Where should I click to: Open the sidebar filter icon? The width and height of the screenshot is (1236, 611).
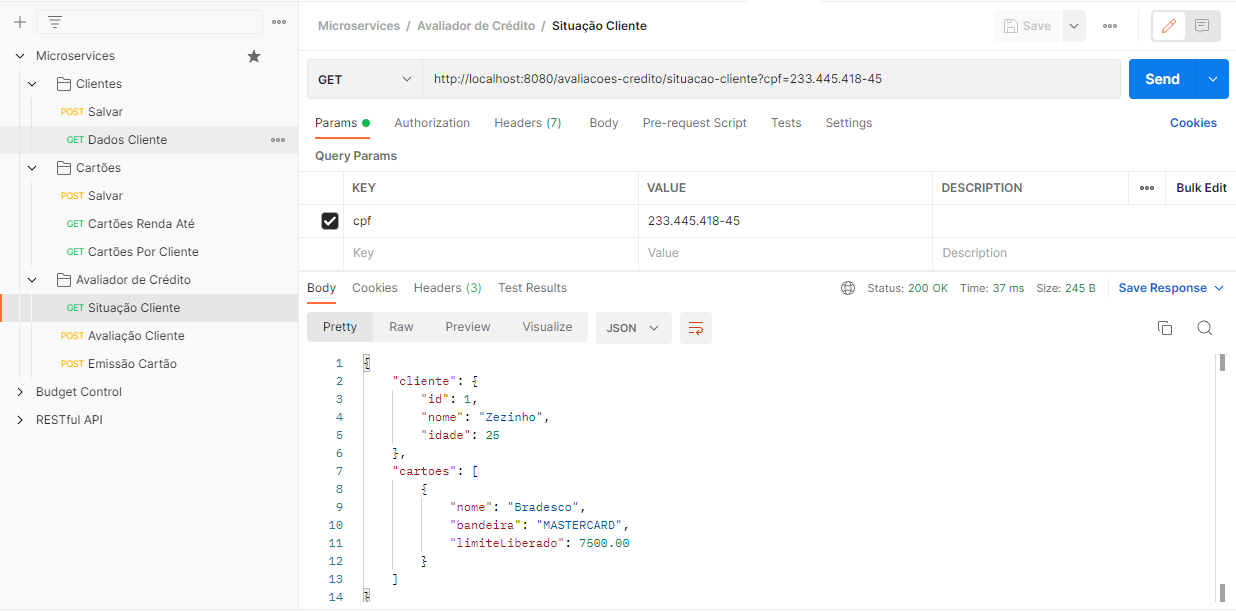point(54,21)
